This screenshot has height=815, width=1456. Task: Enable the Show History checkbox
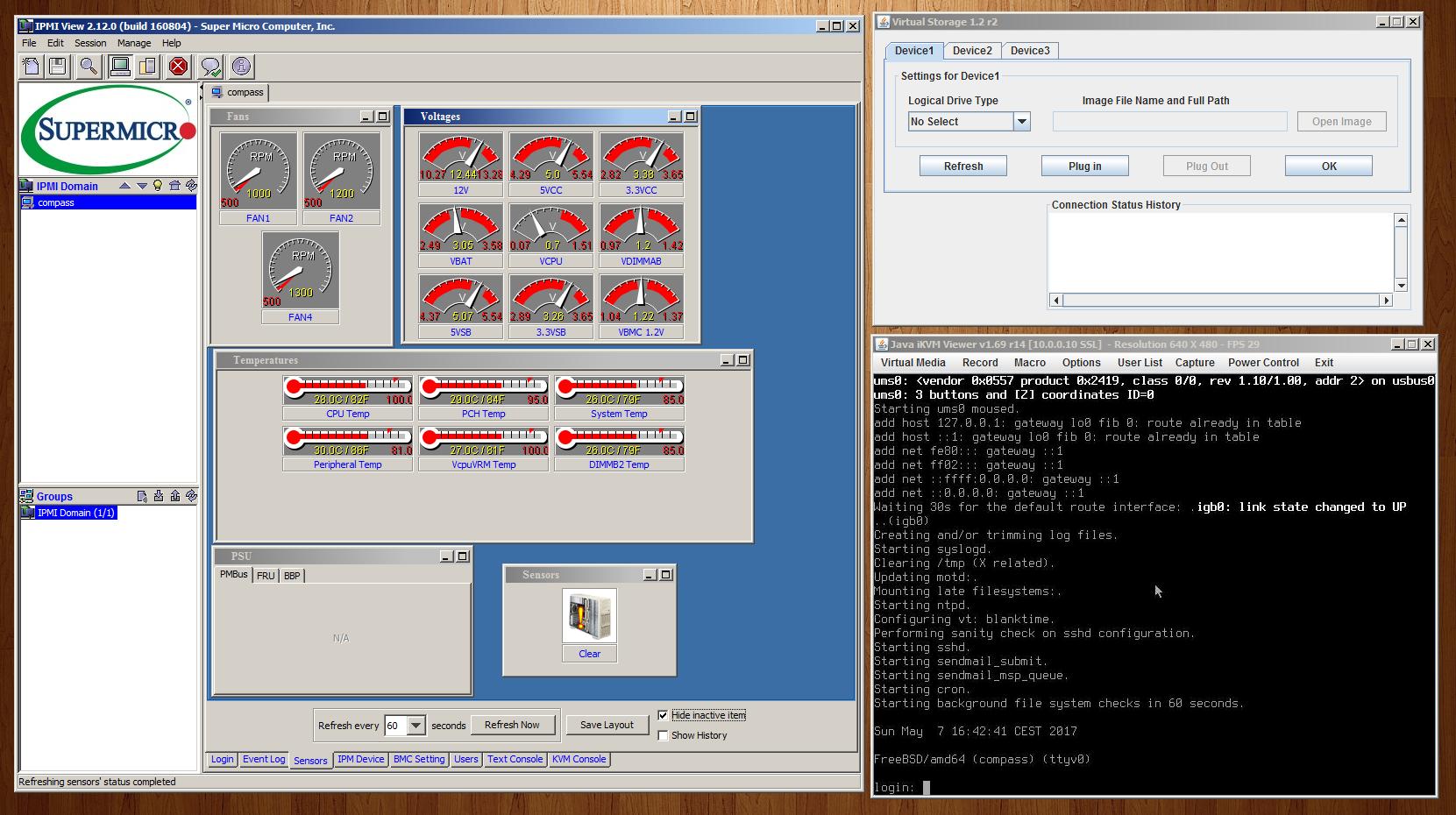663,735
